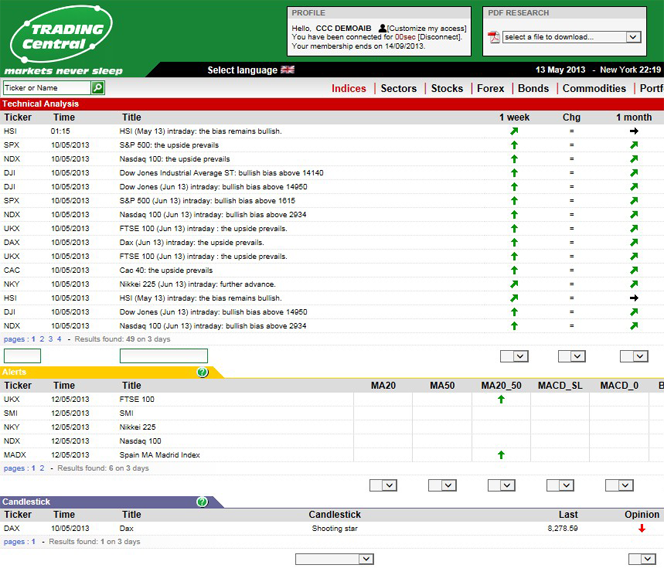
Task: Go to Alerts results page 2
Action: [42, 468]
